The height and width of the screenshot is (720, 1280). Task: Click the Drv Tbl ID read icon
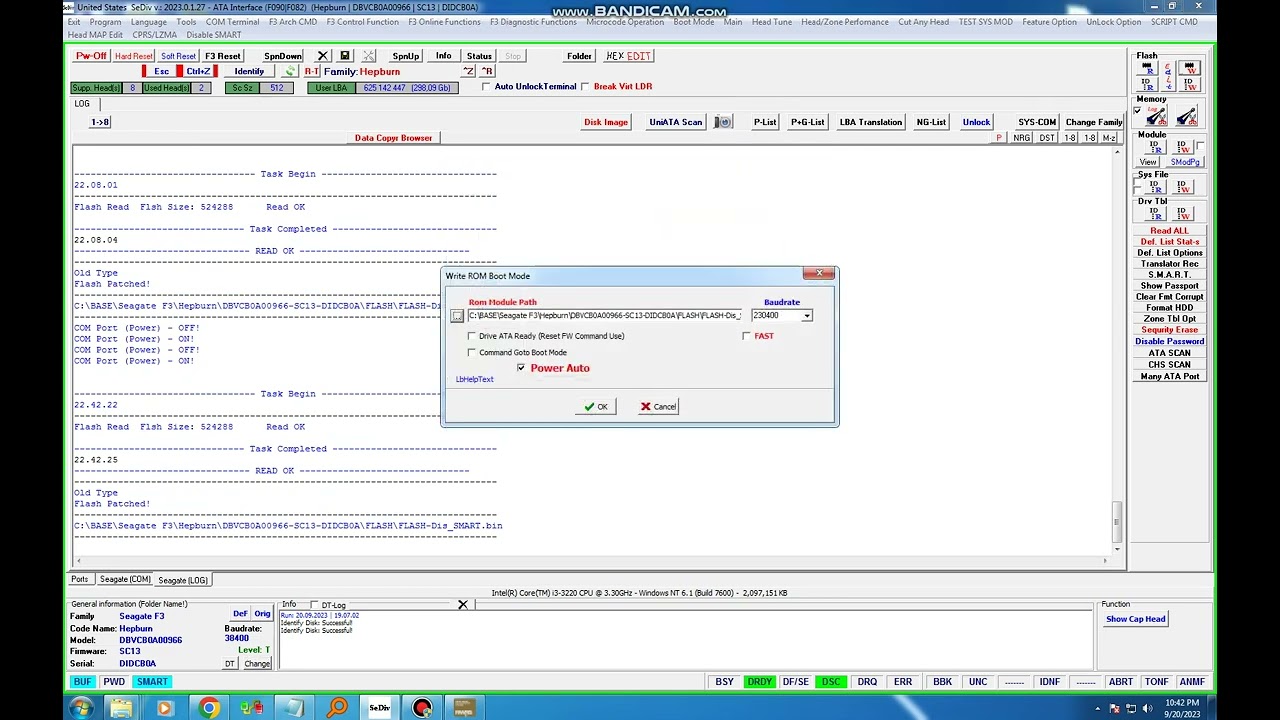(1154, 214)
